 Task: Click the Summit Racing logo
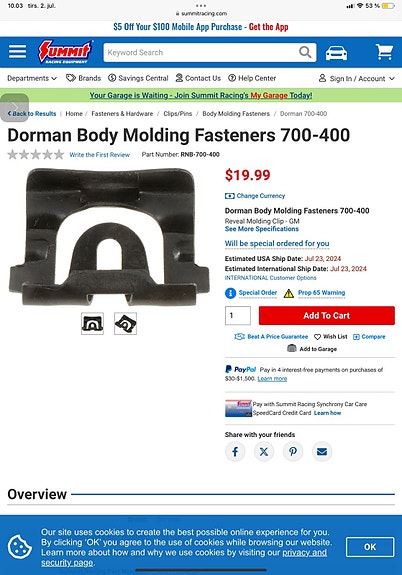point(65,52)
